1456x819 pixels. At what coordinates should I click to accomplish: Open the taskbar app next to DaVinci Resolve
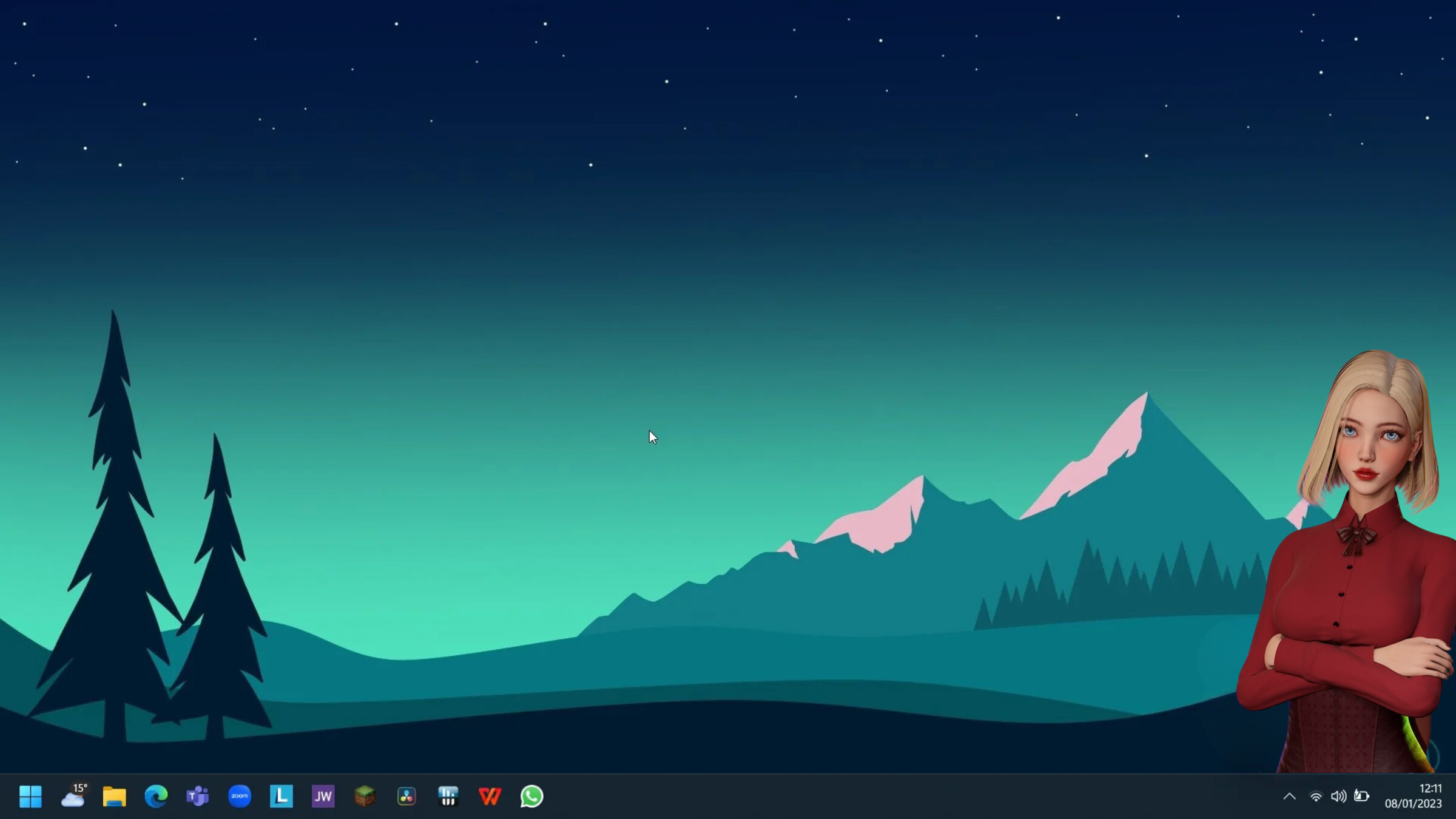[x=448, y=797]
